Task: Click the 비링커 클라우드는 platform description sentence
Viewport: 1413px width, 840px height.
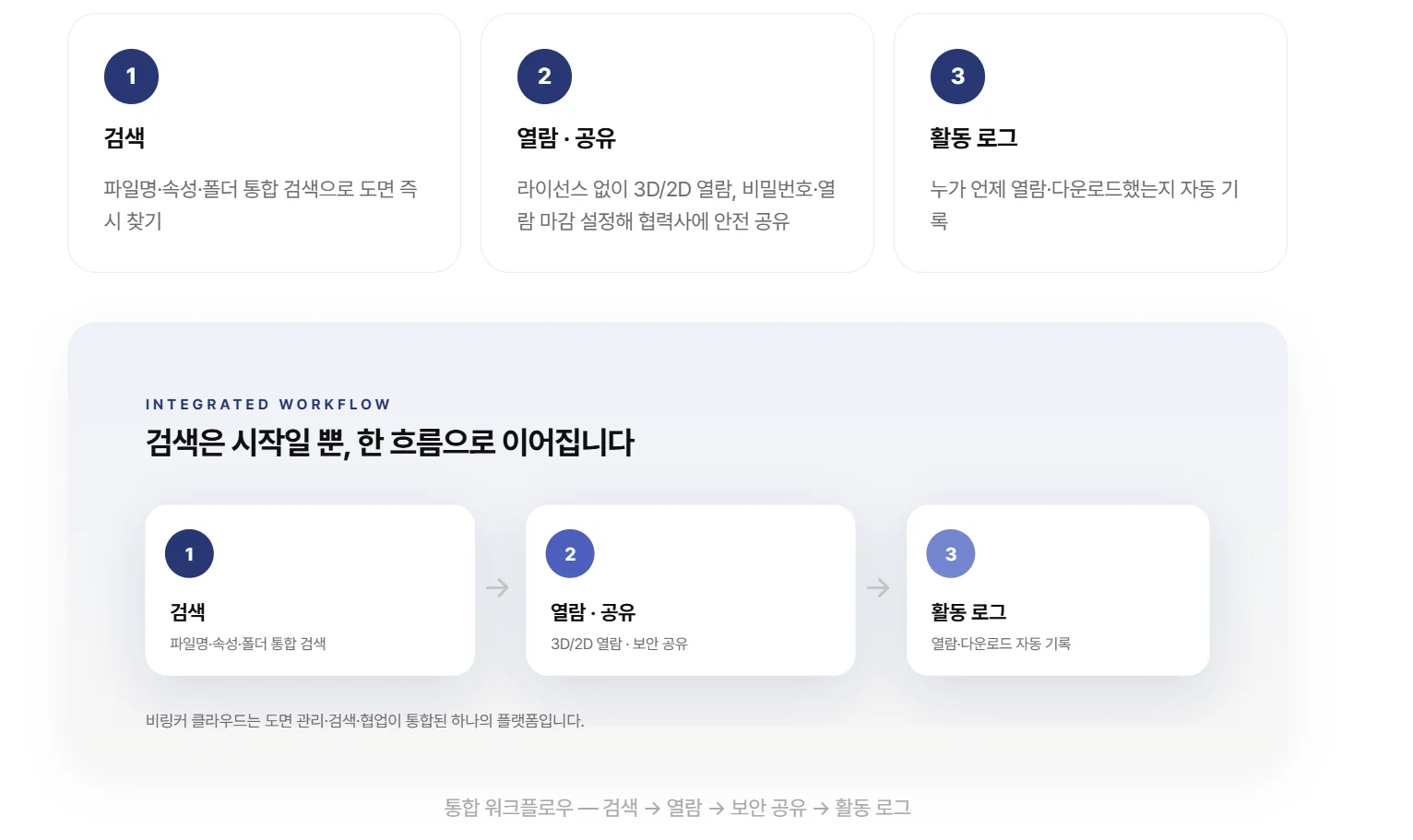Action: pyautogui.click(x=365, y=721)
